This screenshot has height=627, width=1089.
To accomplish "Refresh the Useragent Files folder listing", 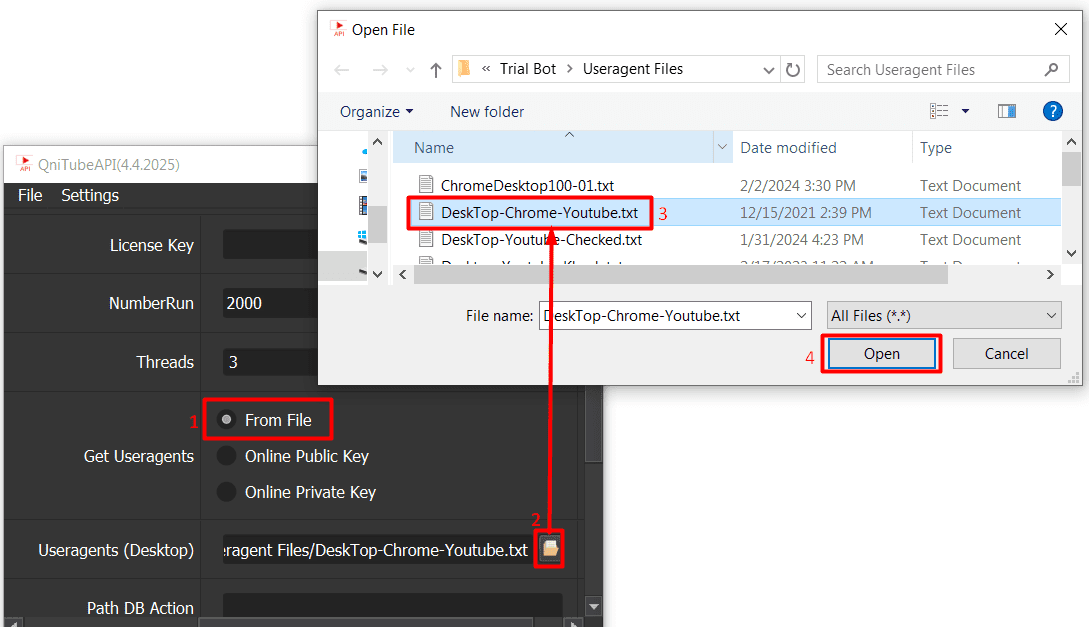I will coord(792,69).
